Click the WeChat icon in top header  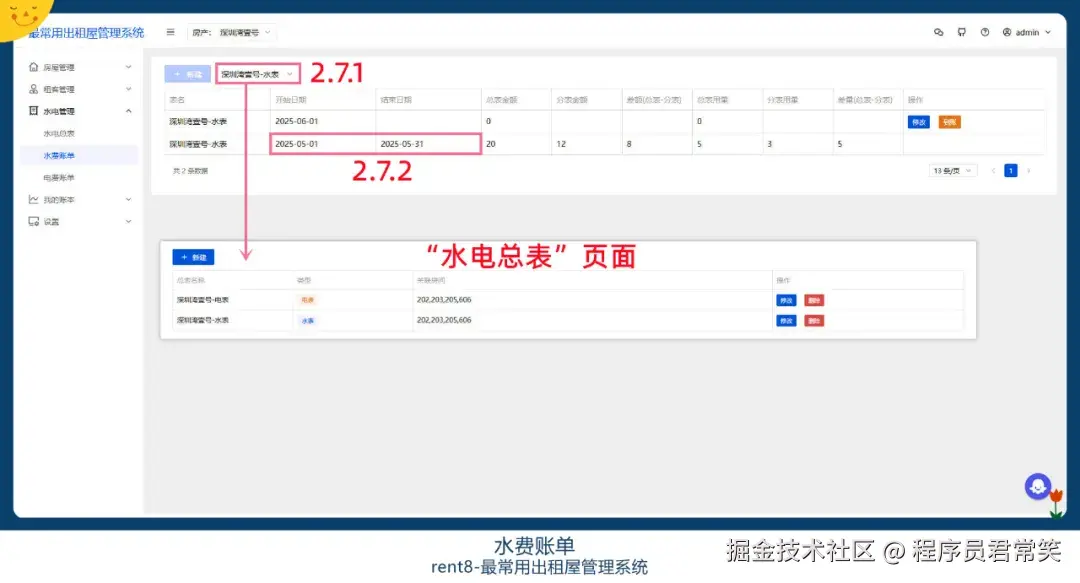(x=938, y=32)
